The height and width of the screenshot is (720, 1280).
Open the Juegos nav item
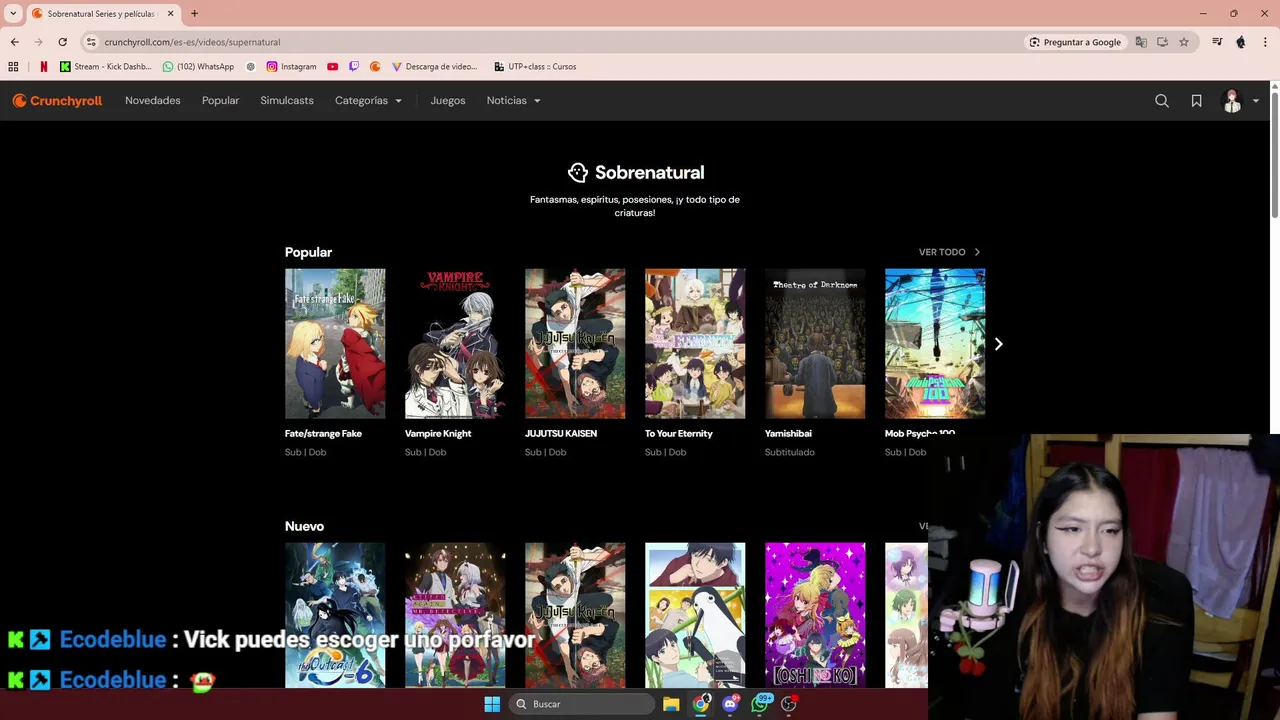(448, 101)
